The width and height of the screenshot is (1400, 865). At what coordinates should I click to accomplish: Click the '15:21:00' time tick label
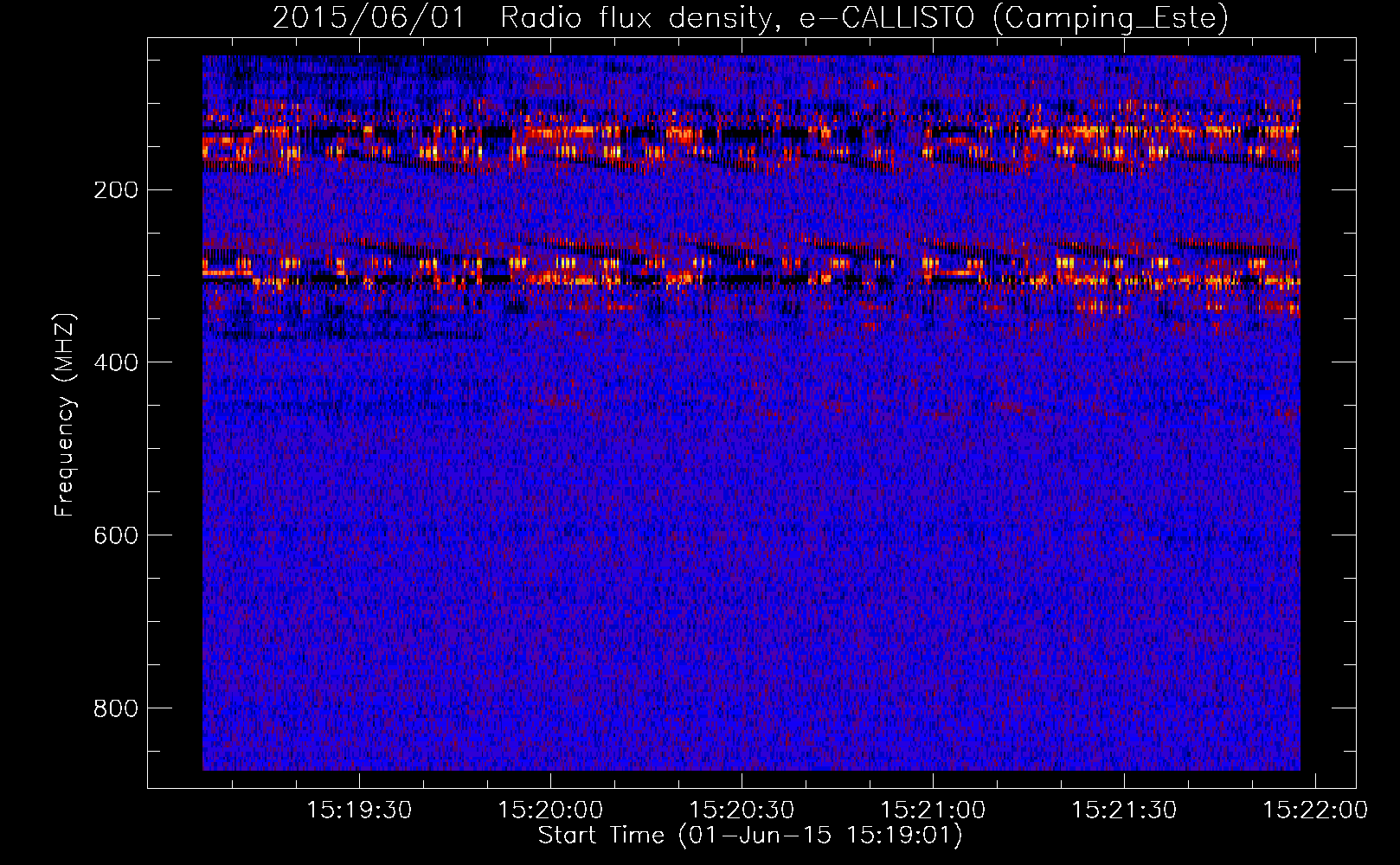(933, 810)
